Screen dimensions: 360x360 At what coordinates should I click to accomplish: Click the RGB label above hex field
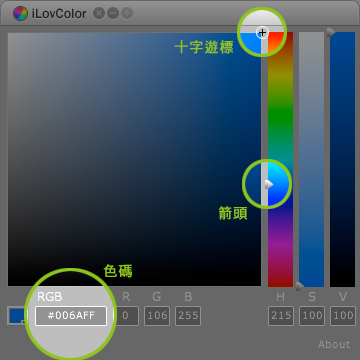(50, 297)
